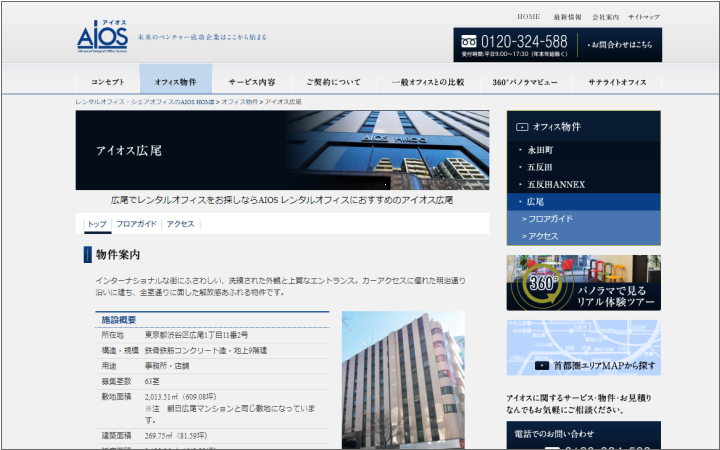Select 一般オフィスとの比較 in the main navigation
The height and width of the screenshot is (450, 720).
[x=428, y=82]
